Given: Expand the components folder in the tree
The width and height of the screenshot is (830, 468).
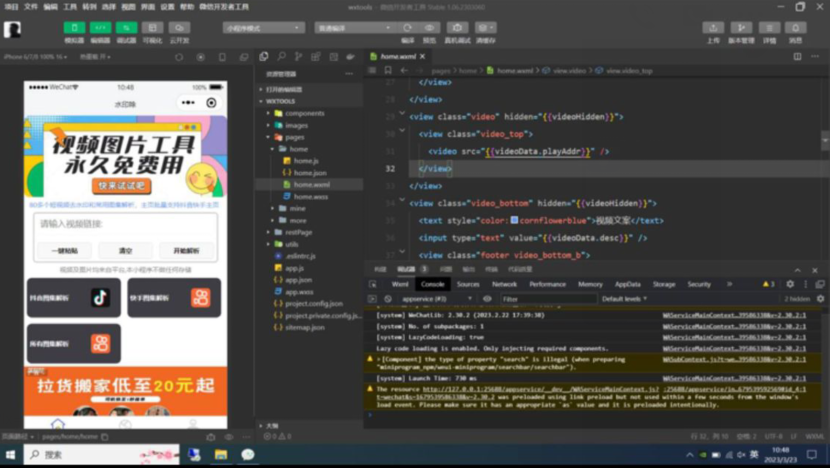Looking at the screenshot, I should point(269,113).
